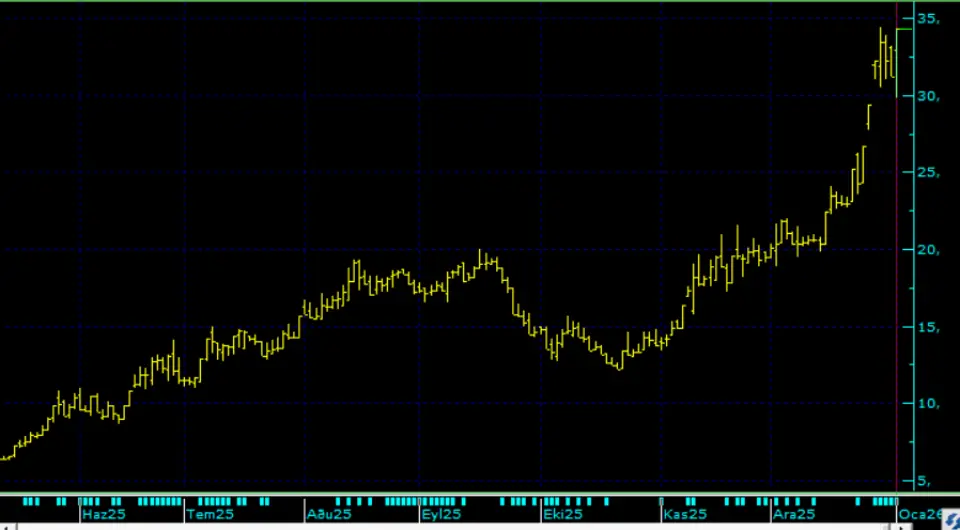Viewport: 960px width, 530px height.
Task: Click the Eyl25 month marker
Action: (442, 514)
